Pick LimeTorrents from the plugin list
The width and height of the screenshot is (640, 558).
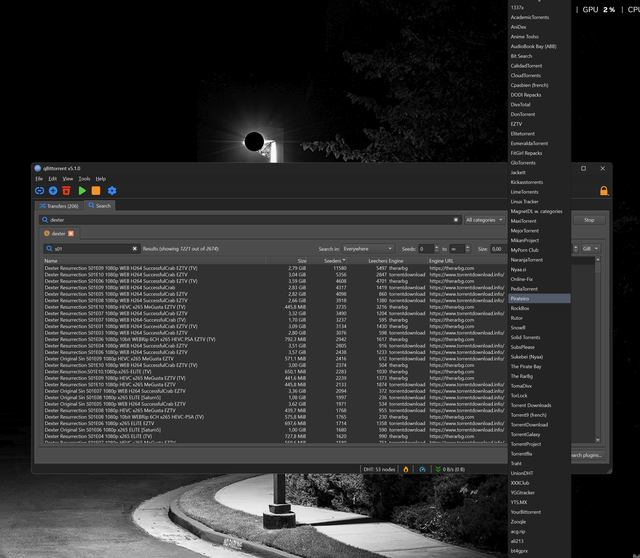(539, 192)
